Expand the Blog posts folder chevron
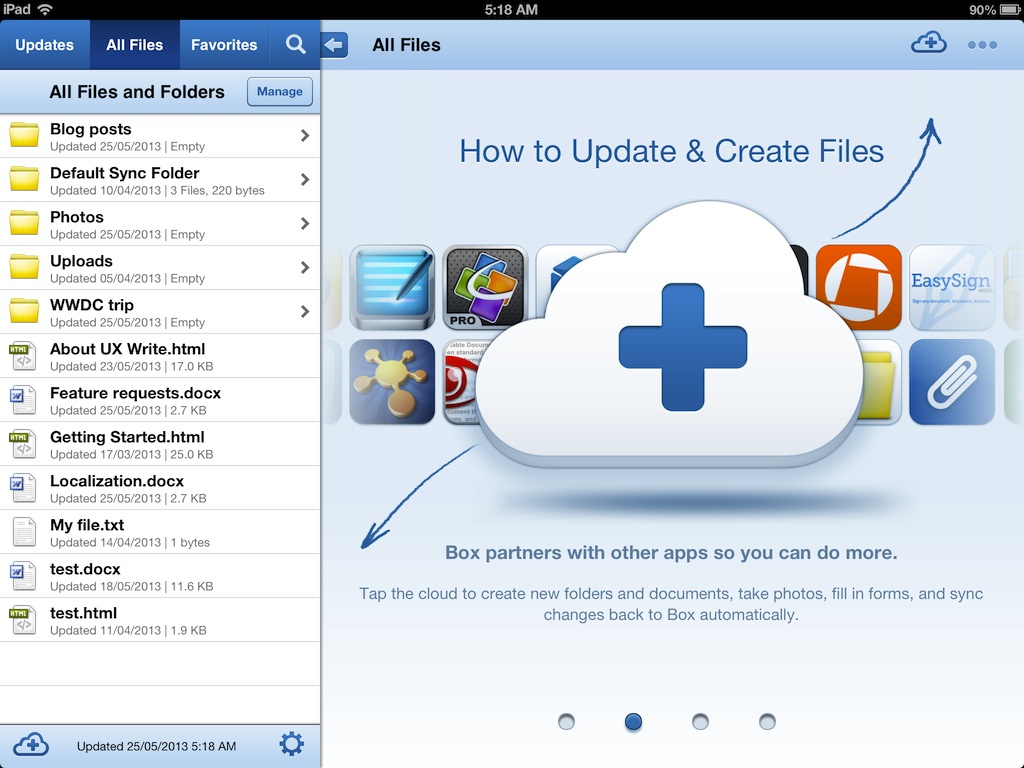Image resolution: width=1024 pixels, height=768 pixels. pos(305,135)
